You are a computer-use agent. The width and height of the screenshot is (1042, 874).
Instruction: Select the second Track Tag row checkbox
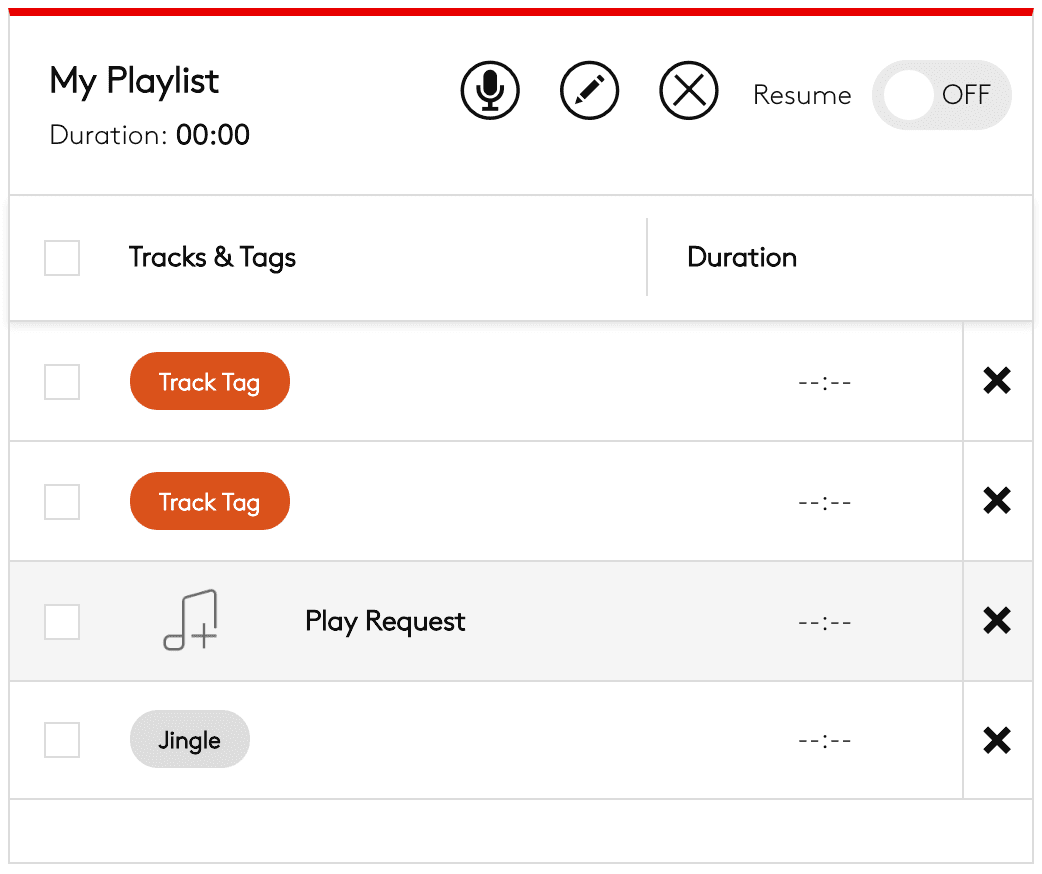tap(62, 502)
